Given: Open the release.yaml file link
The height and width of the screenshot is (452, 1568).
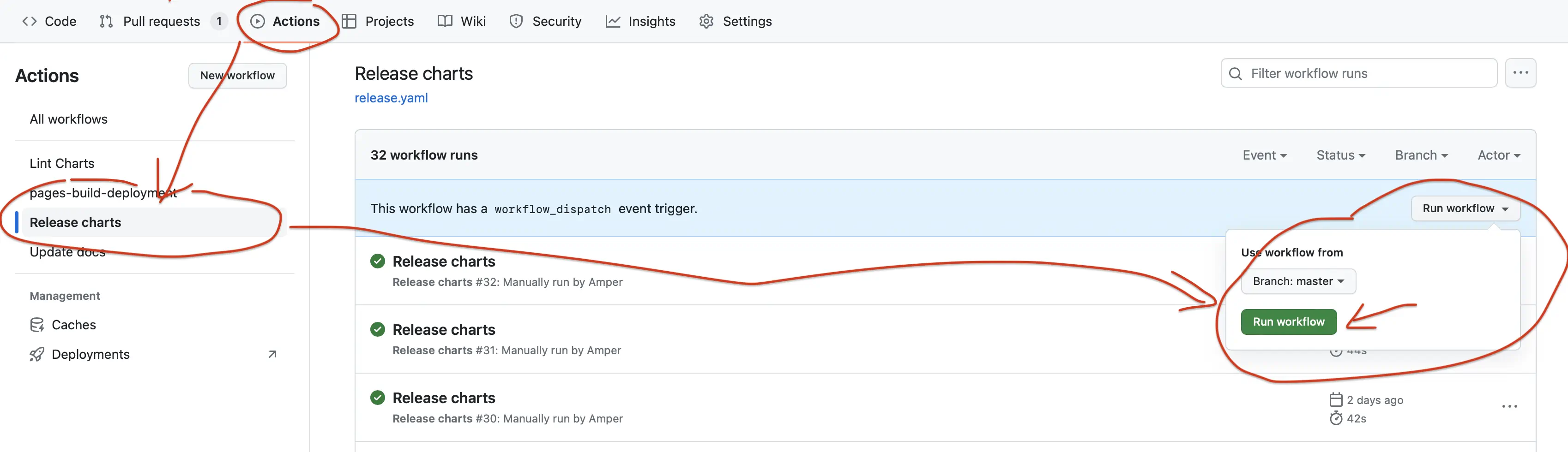Looking at the screenshot, I should point(391,98).
